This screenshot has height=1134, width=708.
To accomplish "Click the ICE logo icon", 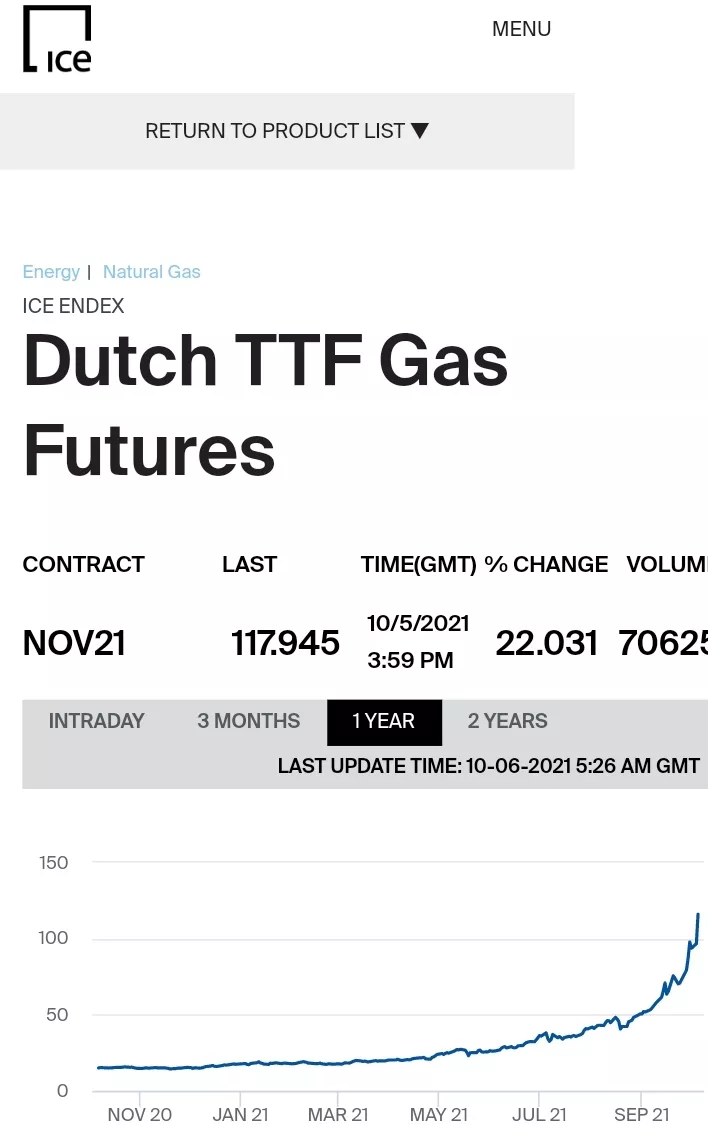I will point(57,39).
